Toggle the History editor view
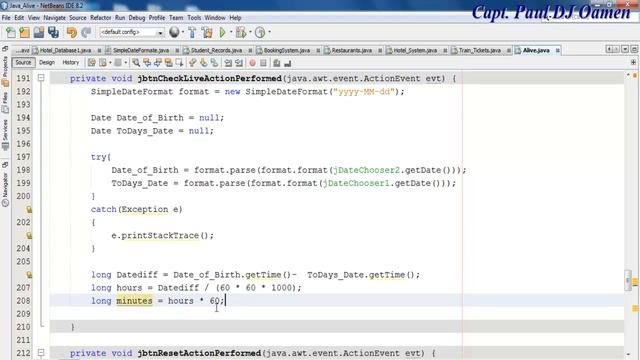 coord(71,63)
